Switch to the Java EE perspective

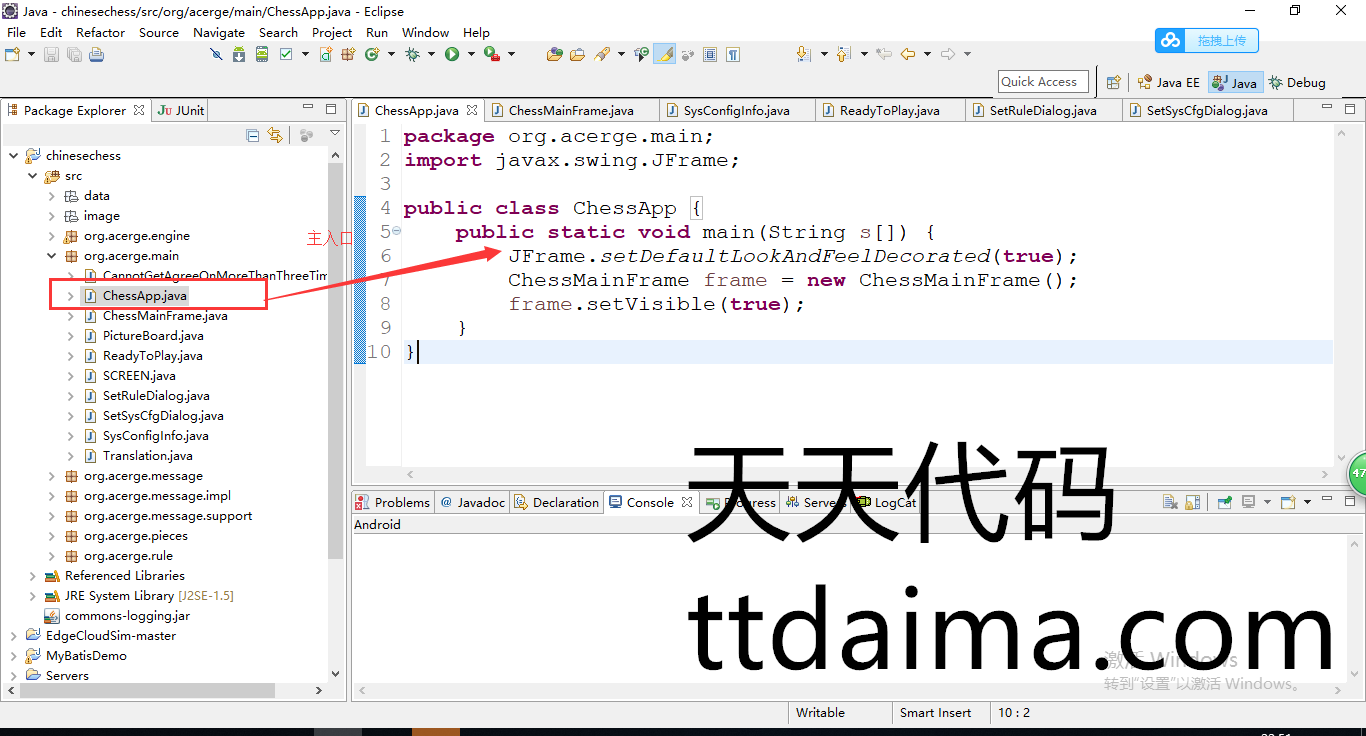click(1169, 82)
